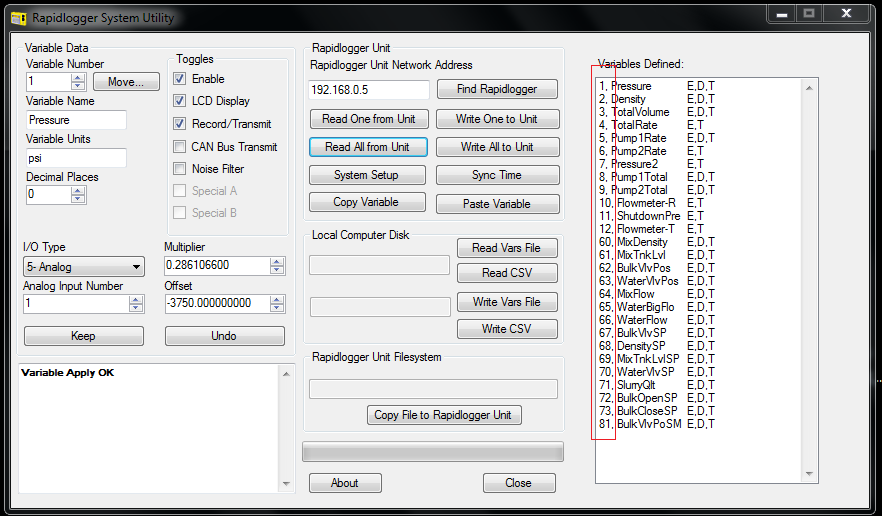882x516 pixels.
Task: Click the Move... button
Action: [126, 82]
